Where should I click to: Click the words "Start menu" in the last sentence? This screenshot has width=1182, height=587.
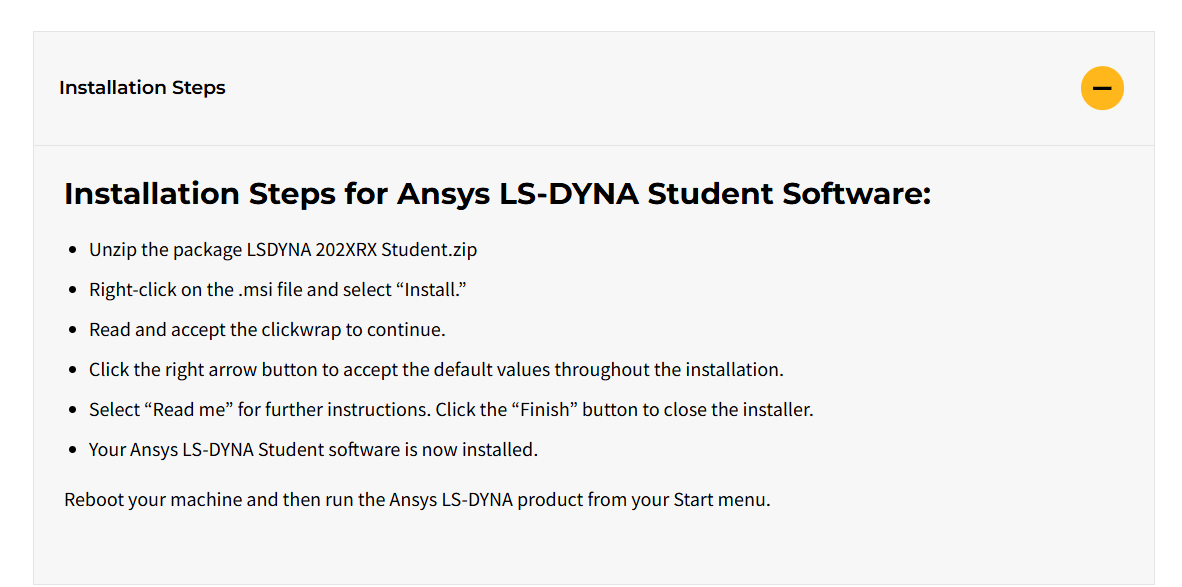[x=720, y=500]
